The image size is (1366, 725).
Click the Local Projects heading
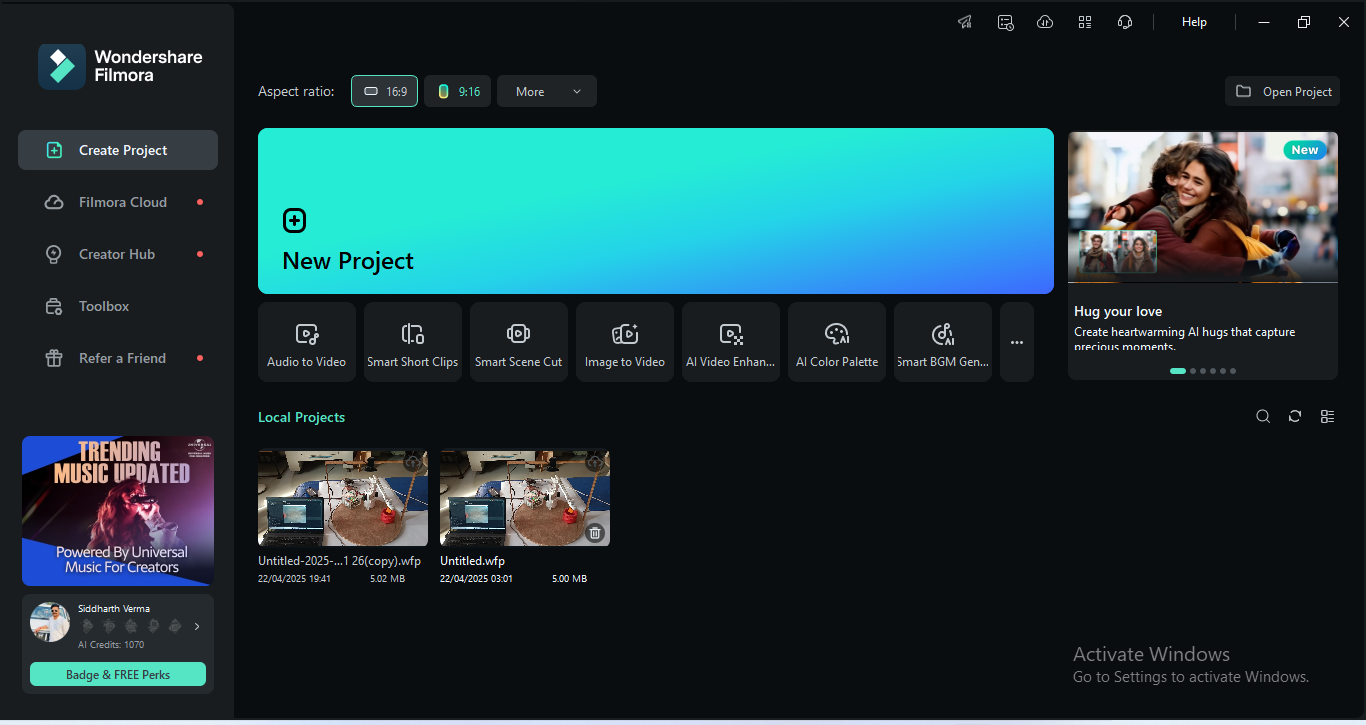click(301, 417)
